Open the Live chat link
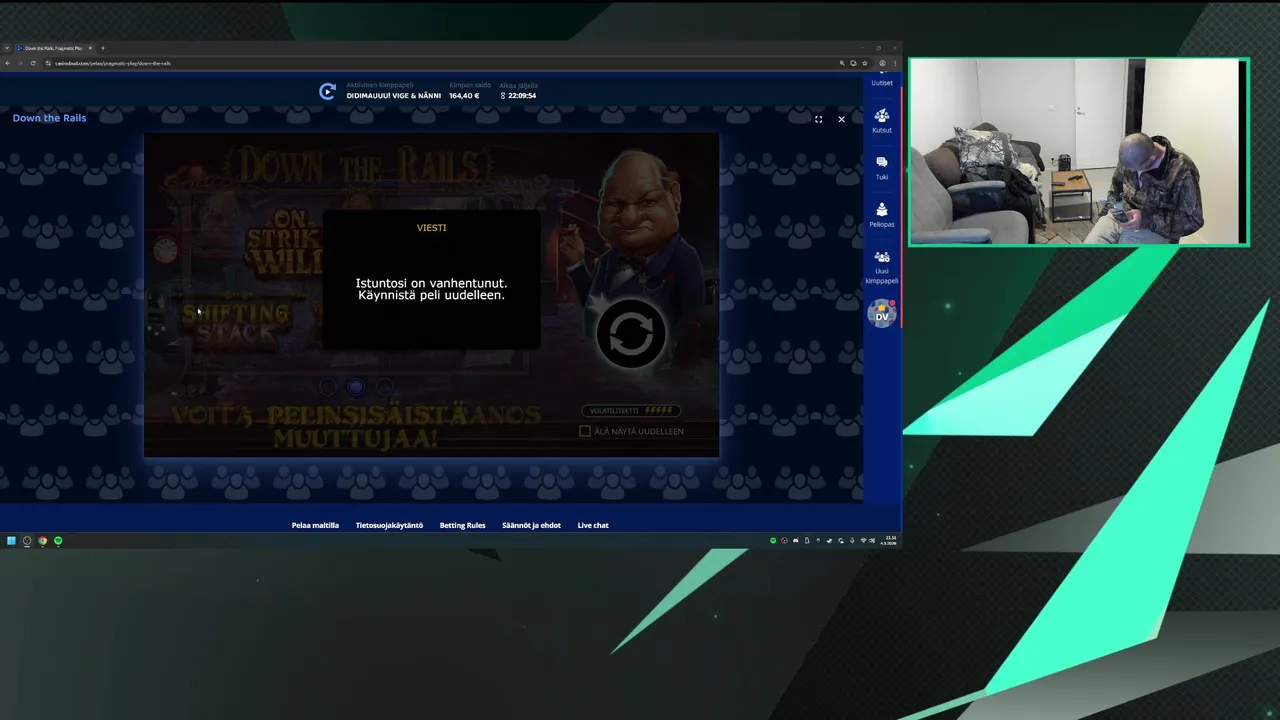Screen dimensions: 1280x720 coord(593,525)
